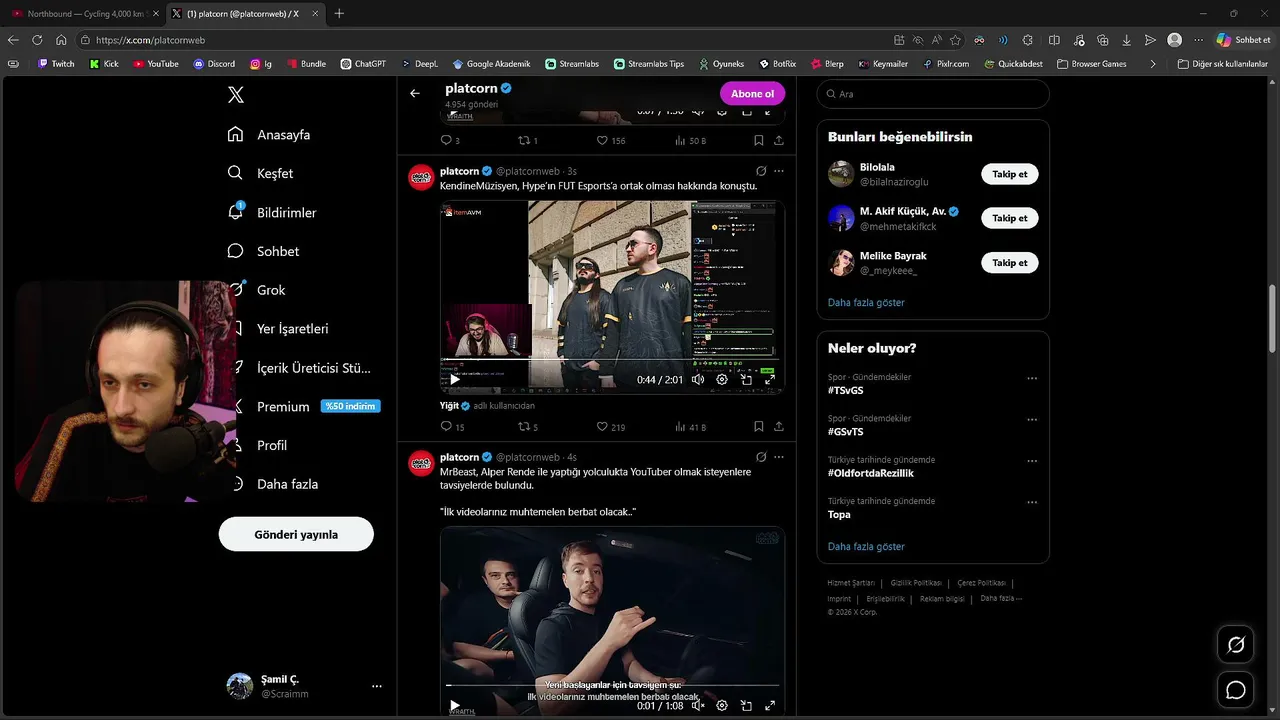Viewport: 1280px width, 720px height.
Task: Mute the FUT Esports video
Action: click(x=698, y=380)
